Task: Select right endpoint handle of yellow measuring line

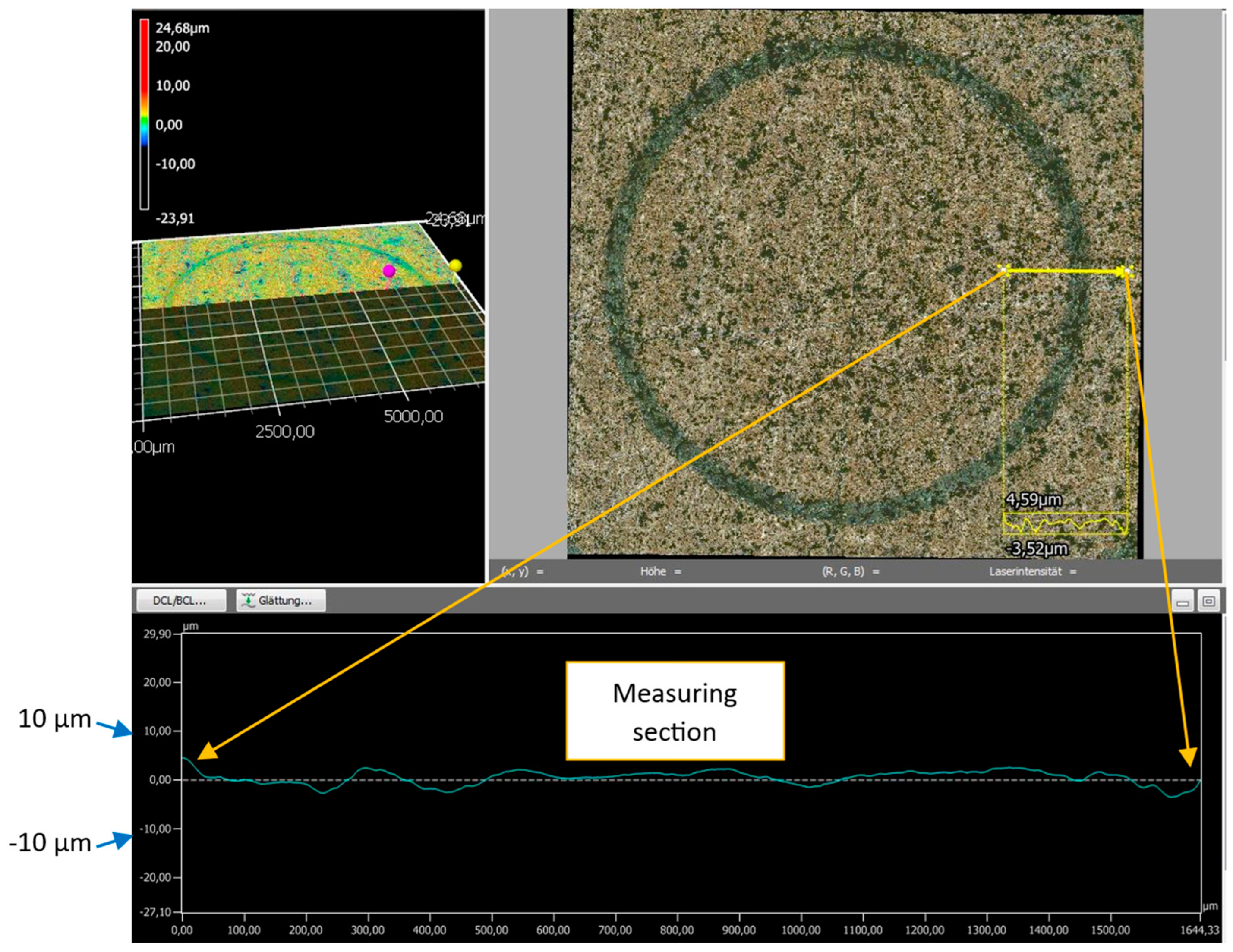Action: [1127, 271]
